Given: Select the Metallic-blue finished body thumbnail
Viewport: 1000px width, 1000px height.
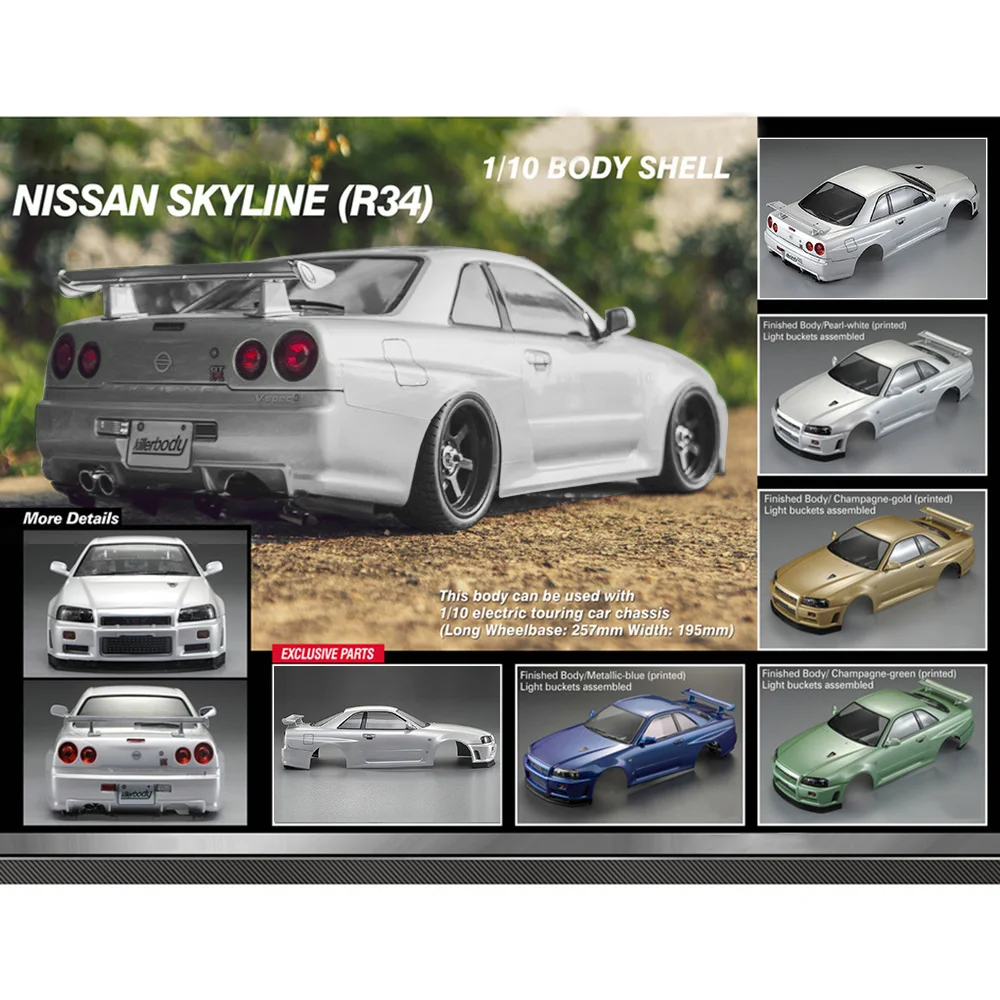Looking at the screenshot, I should click(629, 745).
